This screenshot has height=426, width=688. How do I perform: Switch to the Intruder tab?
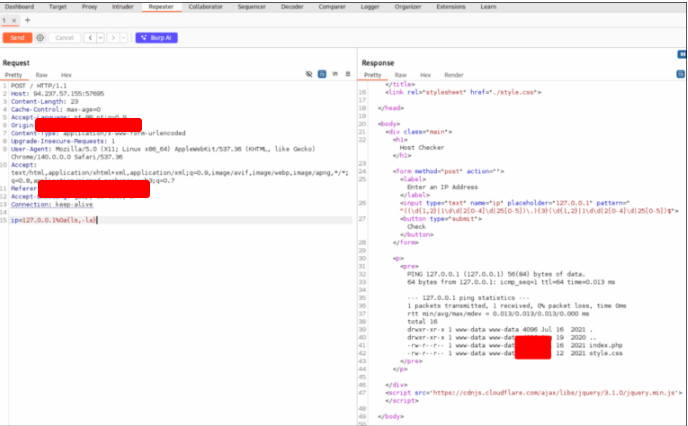click(x=123, y=6)
